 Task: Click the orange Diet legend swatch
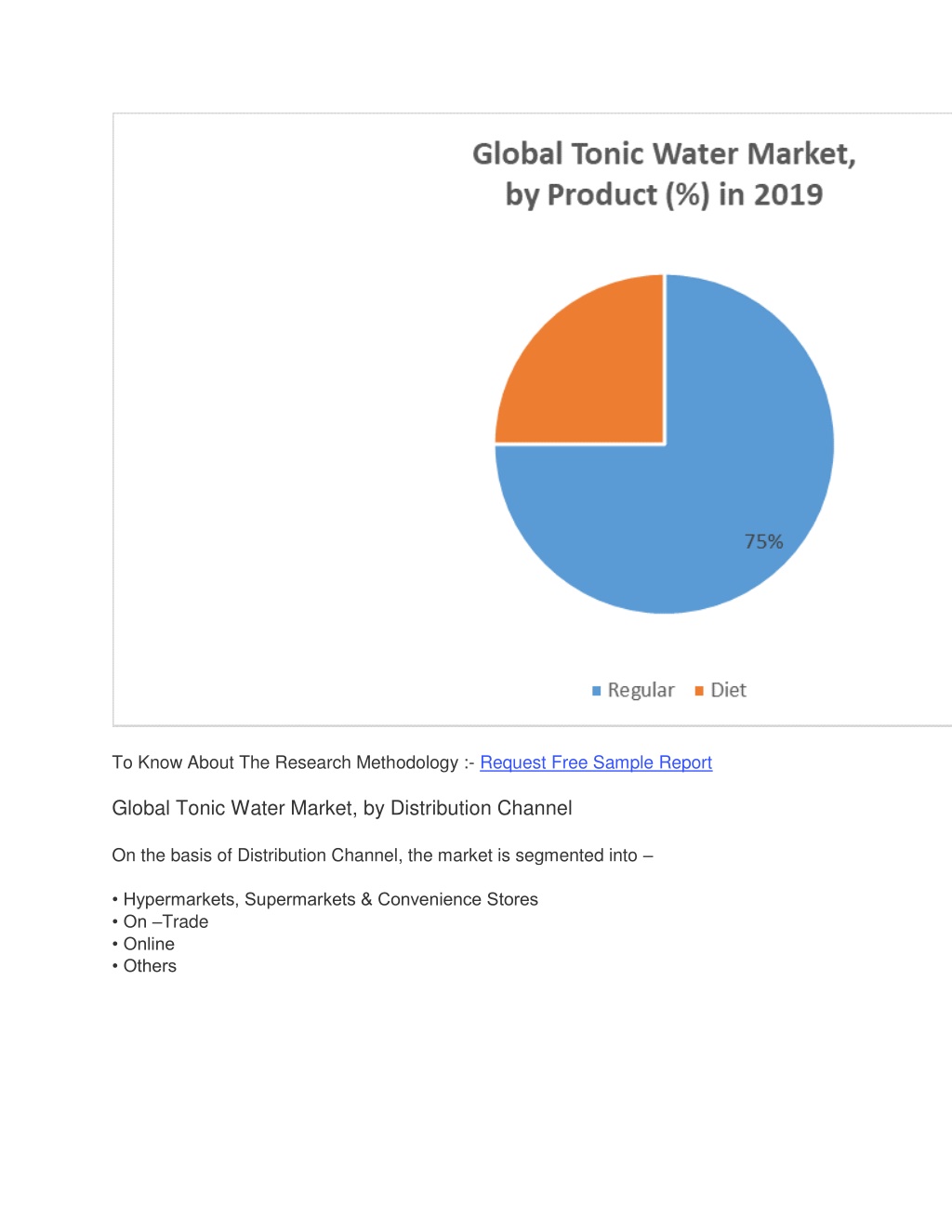pos(699,691)
